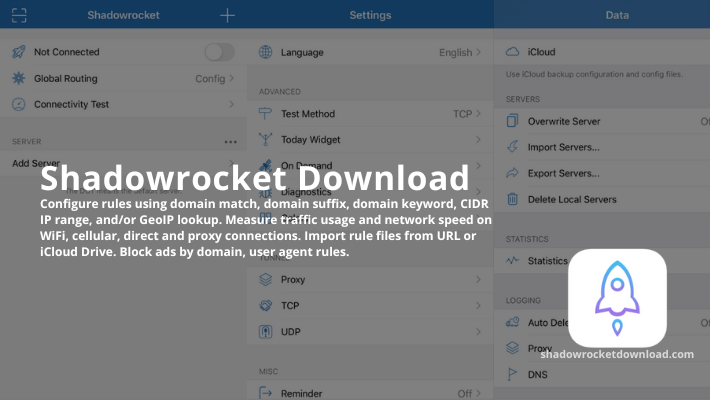Click the DNS flag icon
This screenshot has width=710, height=400.
point(512,374)
